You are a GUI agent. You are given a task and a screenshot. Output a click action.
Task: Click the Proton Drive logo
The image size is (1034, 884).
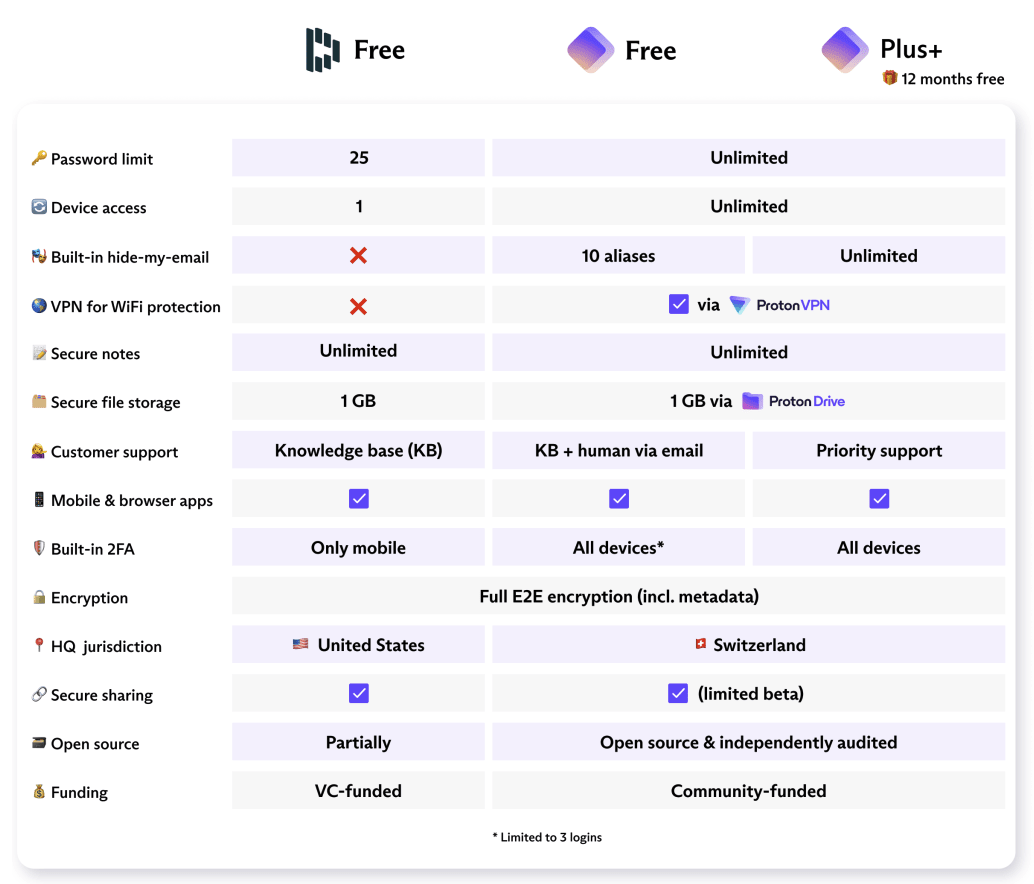click(x=794, y=401)
